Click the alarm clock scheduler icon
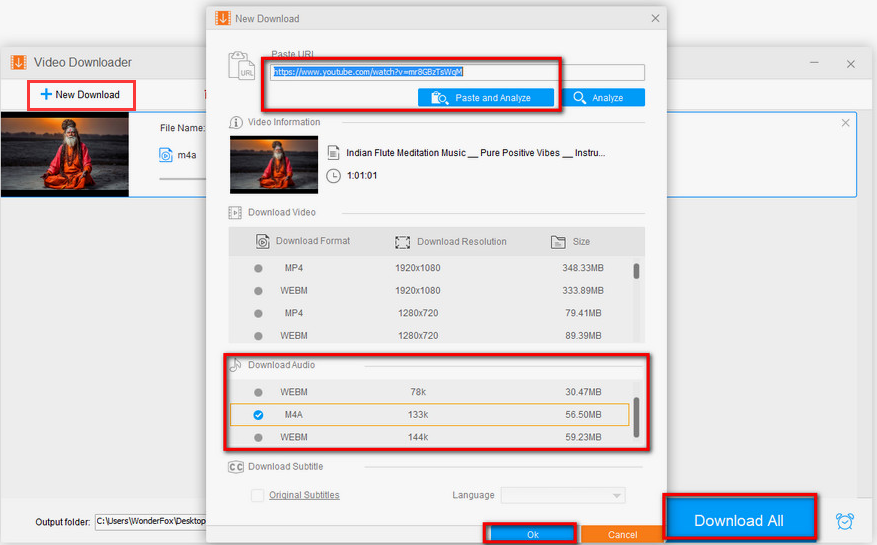Viewport: 877px width, 545px height. pyautogui.click(x=845, y=521)
